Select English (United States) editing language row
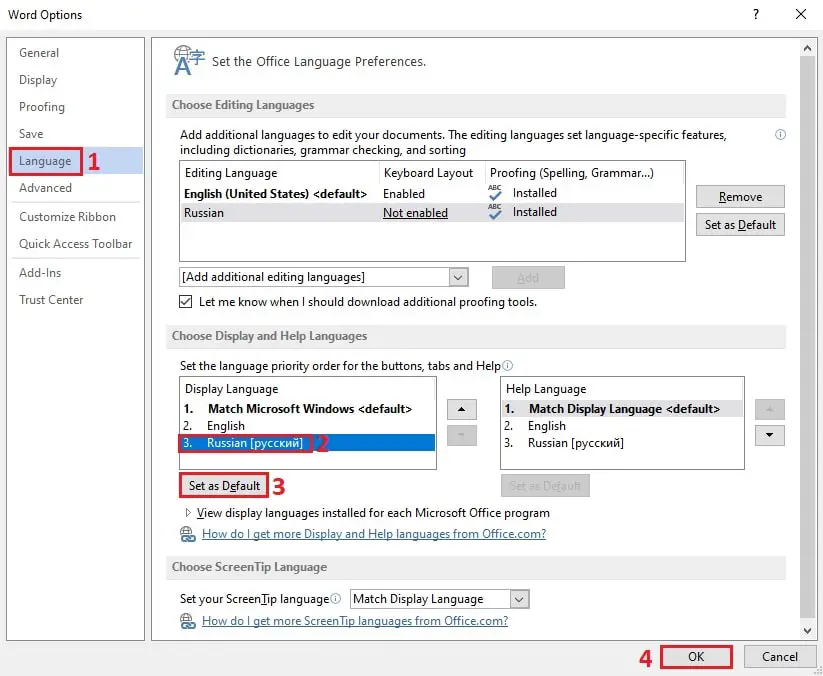This screenshot has height=676, width=823. [432, 194]
